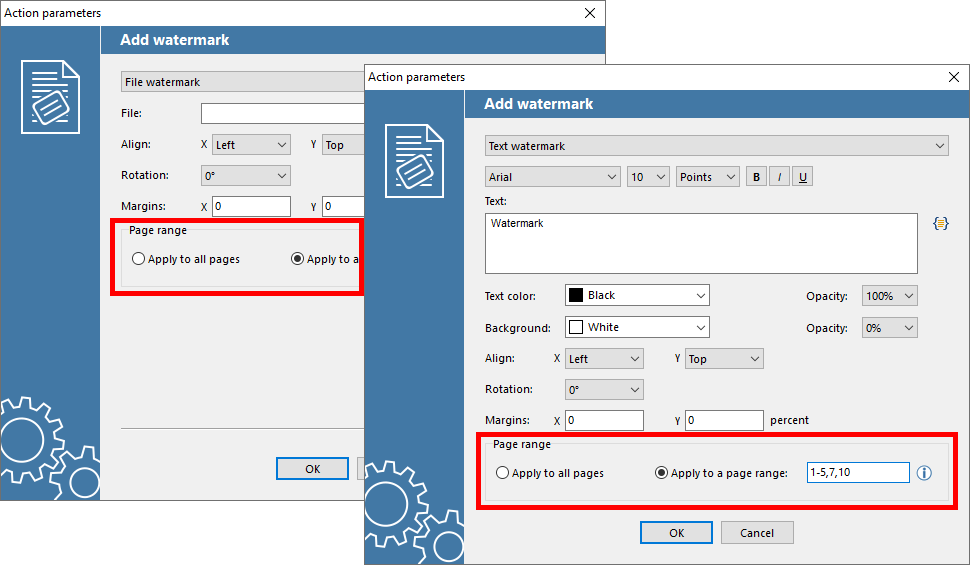970x565 pixels.
Task: Select 'Apply to all pages' in back dialog
Action: [x=186, y=259]
